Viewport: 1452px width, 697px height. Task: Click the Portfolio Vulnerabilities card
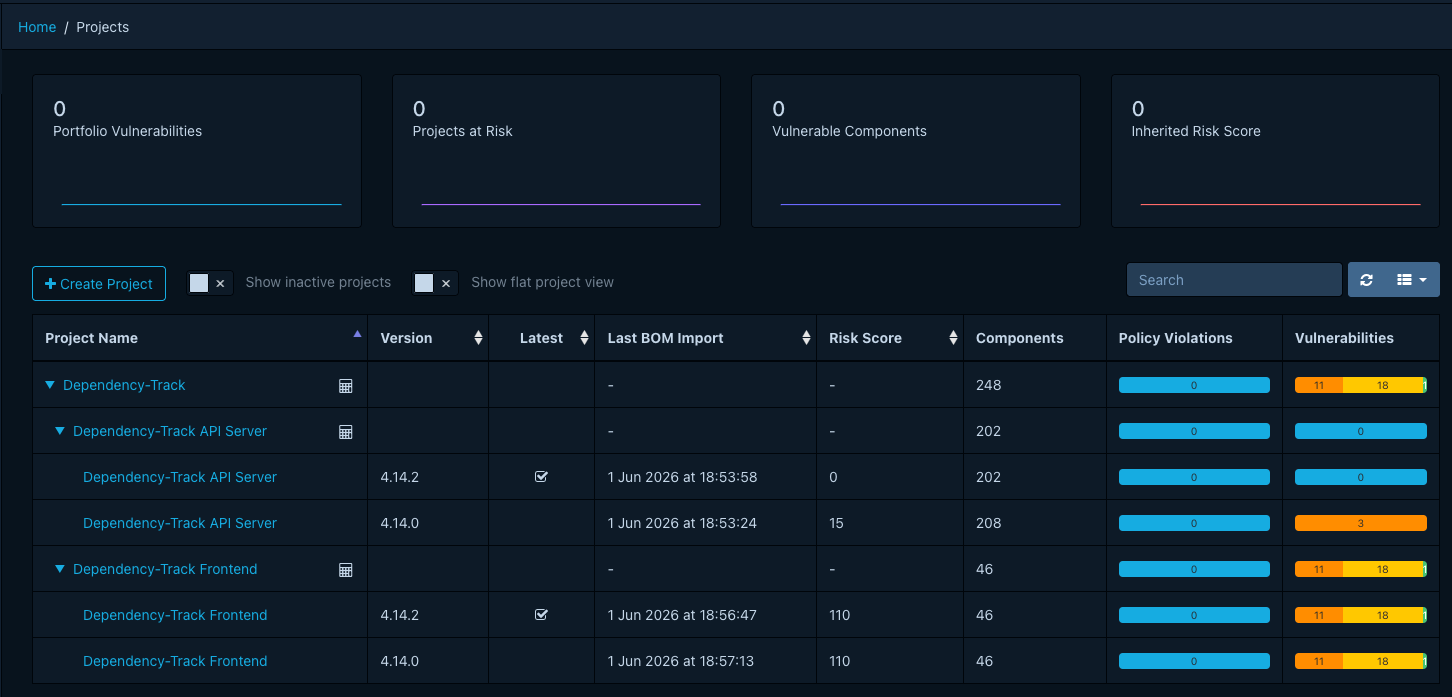click(x=197, y=151)
